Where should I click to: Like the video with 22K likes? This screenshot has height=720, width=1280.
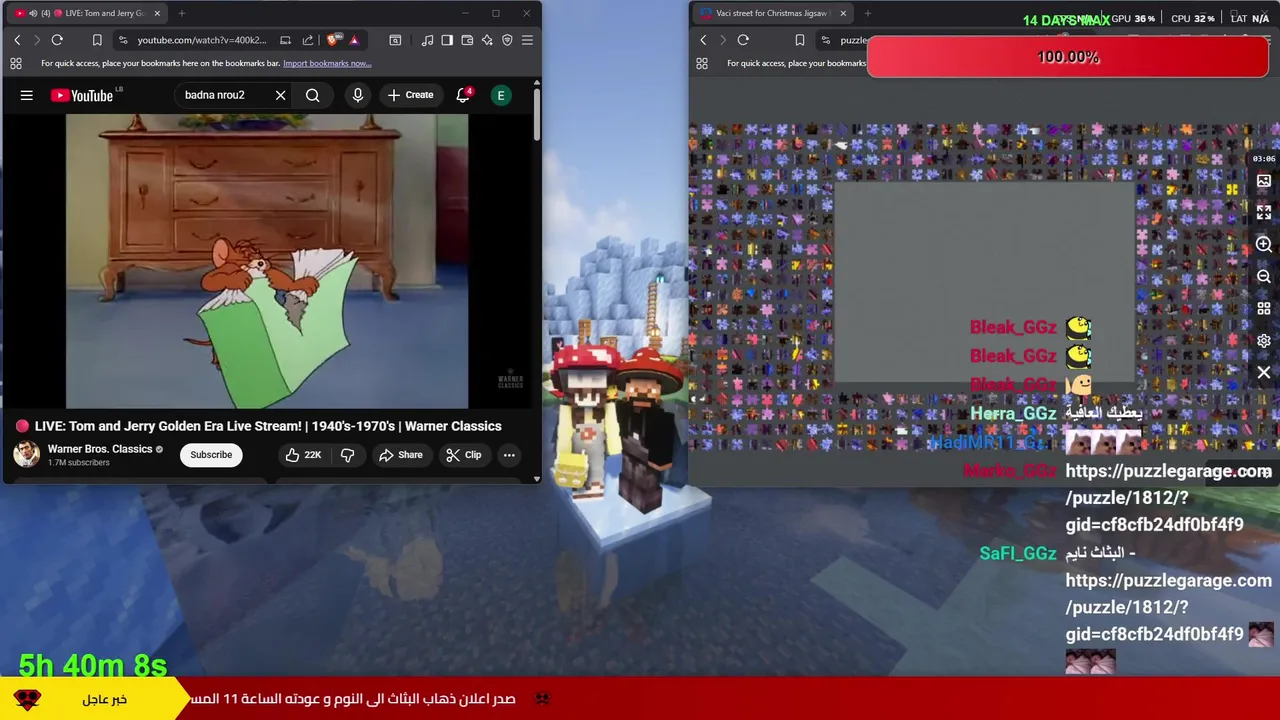coord(302,455)
